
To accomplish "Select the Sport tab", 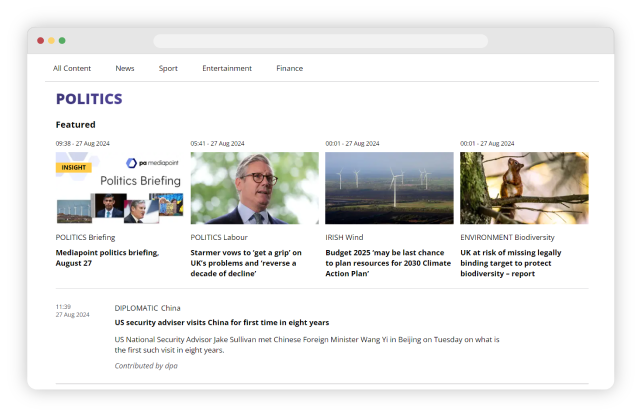I will click(168, 68).
